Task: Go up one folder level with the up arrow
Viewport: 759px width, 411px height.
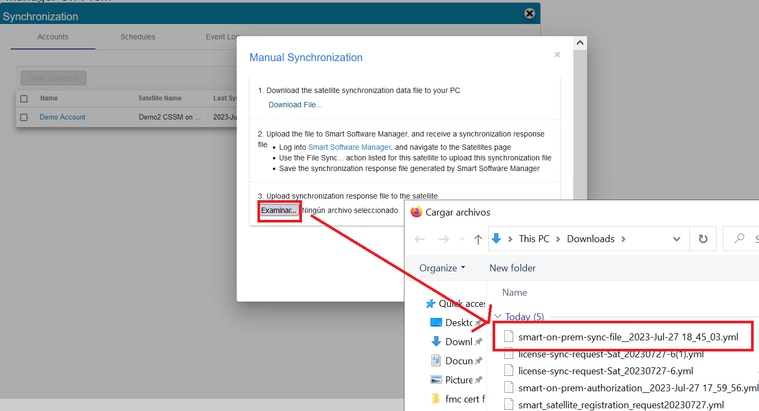Action: point(478,239)
